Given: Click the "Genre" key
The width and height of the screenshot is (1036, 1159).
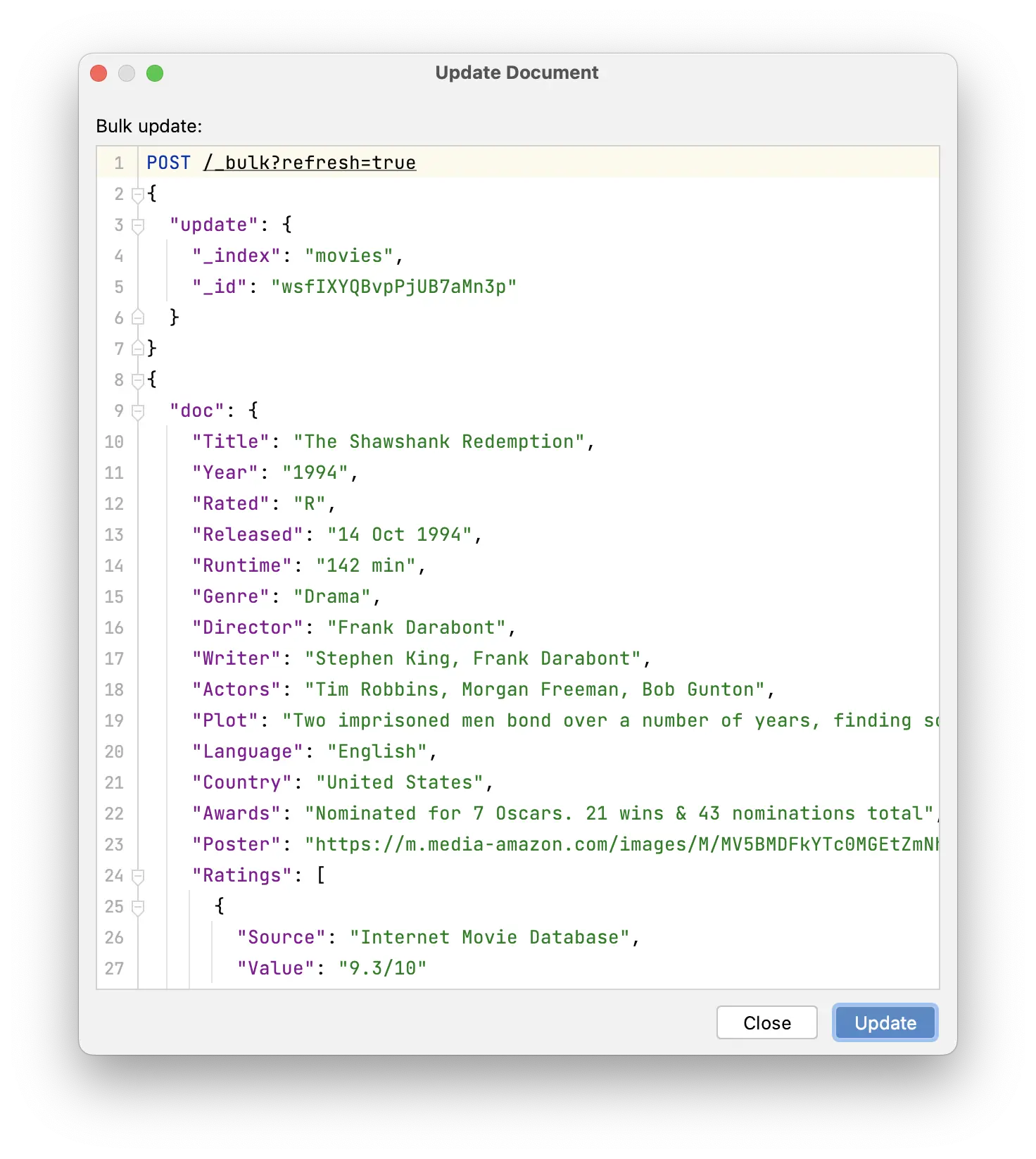Looking at the screenshot, I should click(x=231, y=596).
